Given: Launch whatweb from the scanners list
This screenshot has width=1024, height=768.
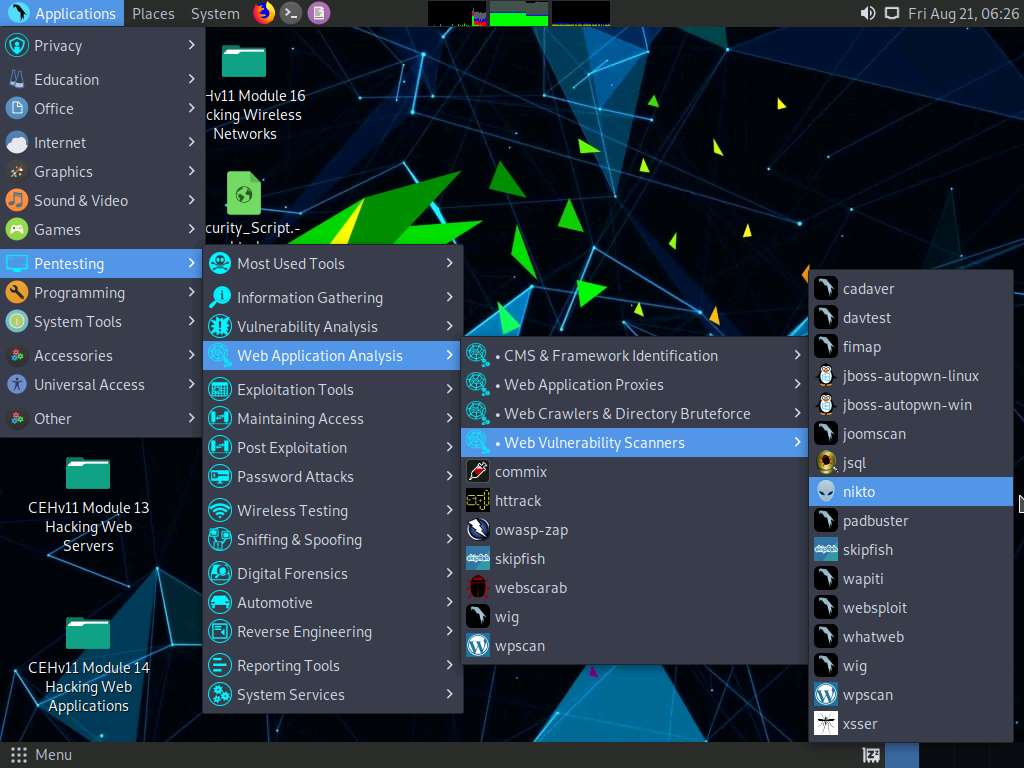Looking at the screenshot, I should click(911, 637).
